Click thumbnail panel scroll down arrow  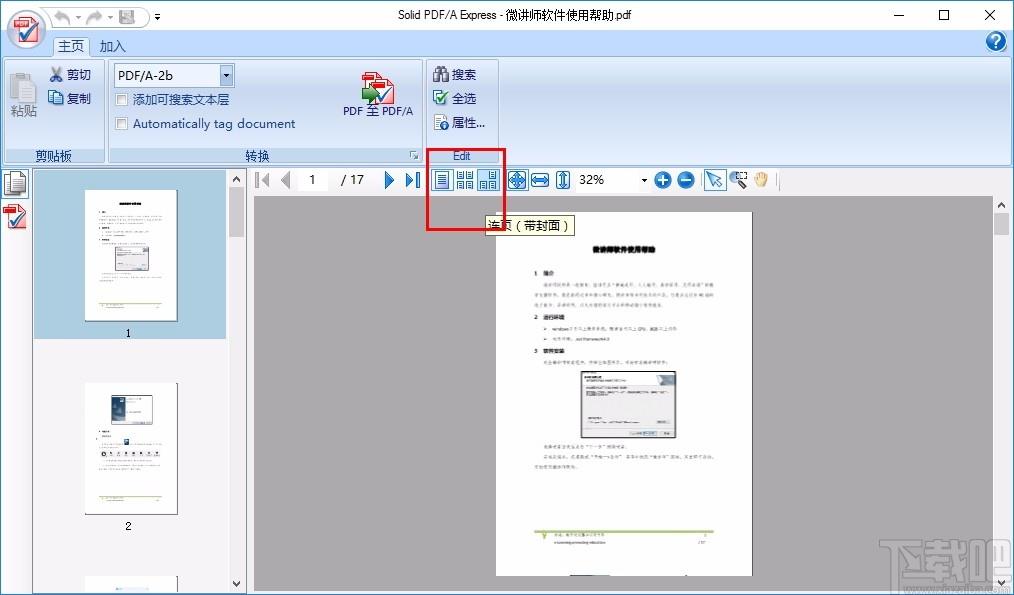pyautogui.click(x=237, y=583)
